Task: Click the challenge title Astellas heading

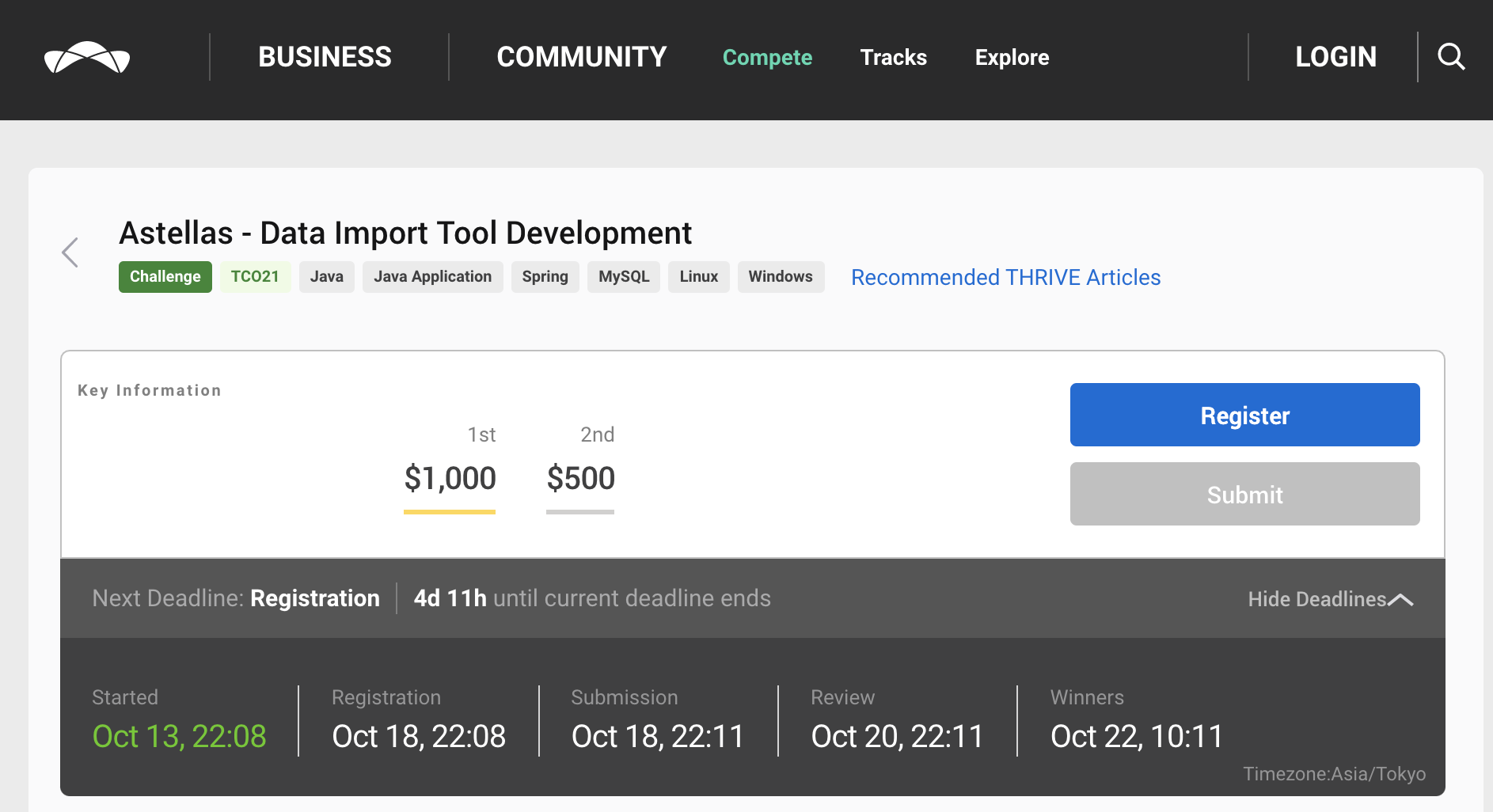Action: (405, 233)
